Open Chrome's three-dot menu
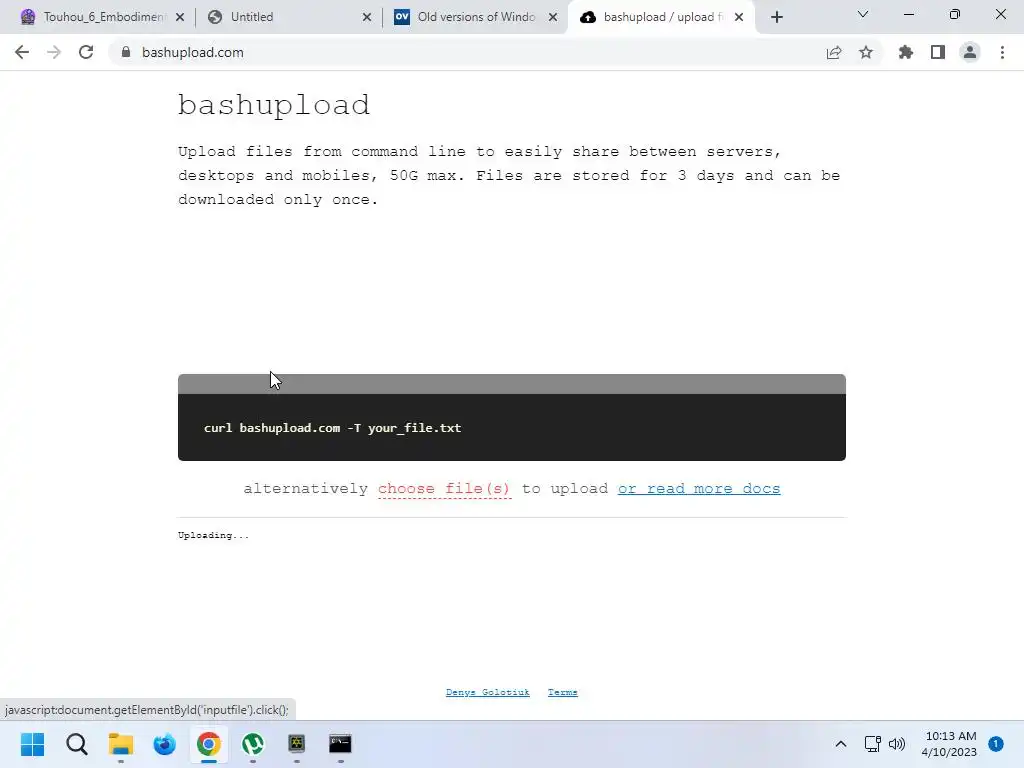Viewport: 1024px width, 768px height. tap(1002, 52)
